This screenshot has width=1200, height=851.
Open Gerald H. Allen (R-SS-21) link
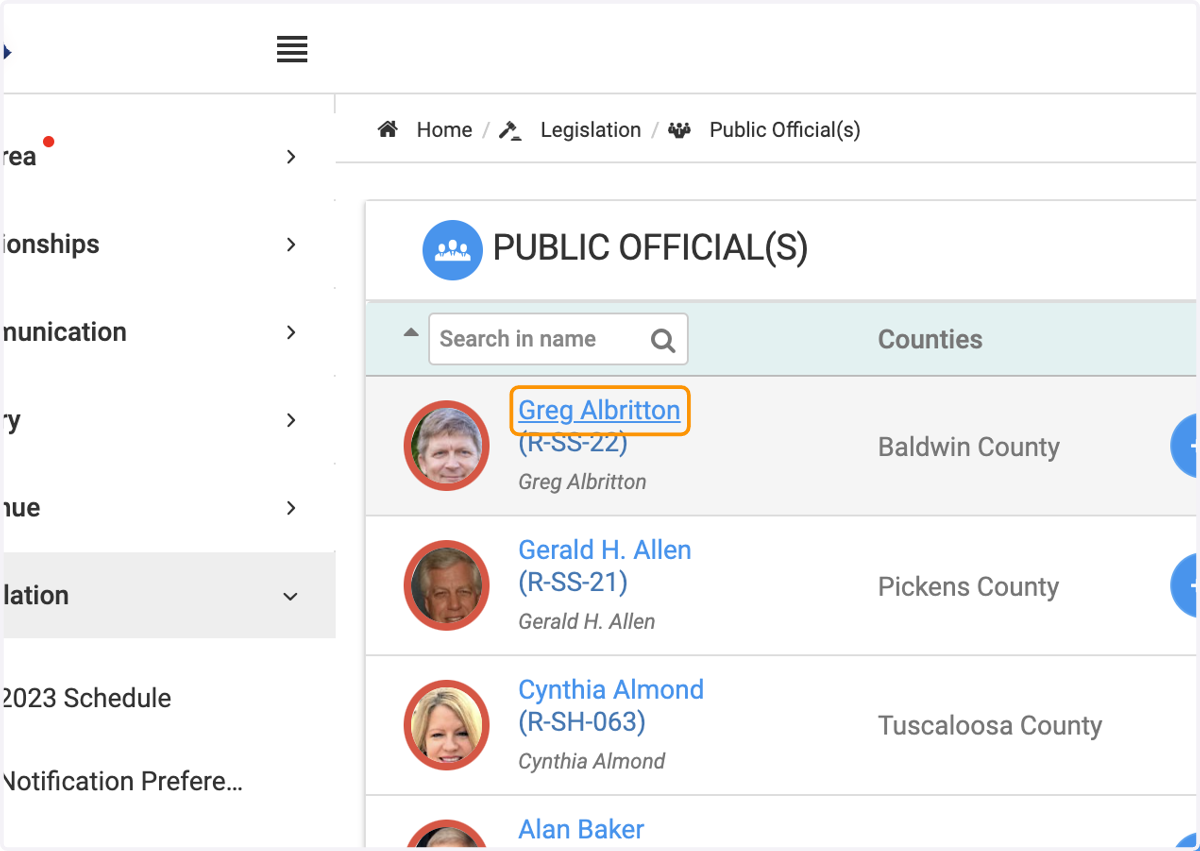[604, 566]
